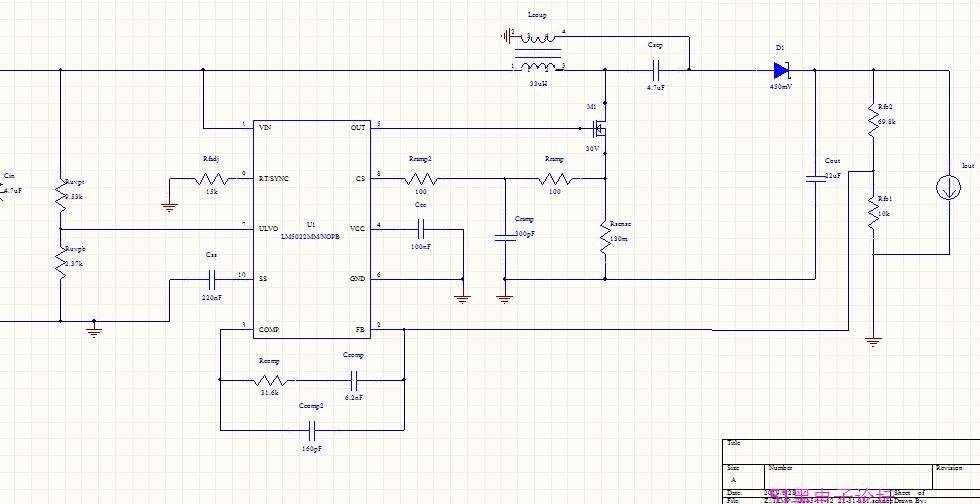
Task: Click the ground symbol below Cramp
Action: click(x=504, y=299)
